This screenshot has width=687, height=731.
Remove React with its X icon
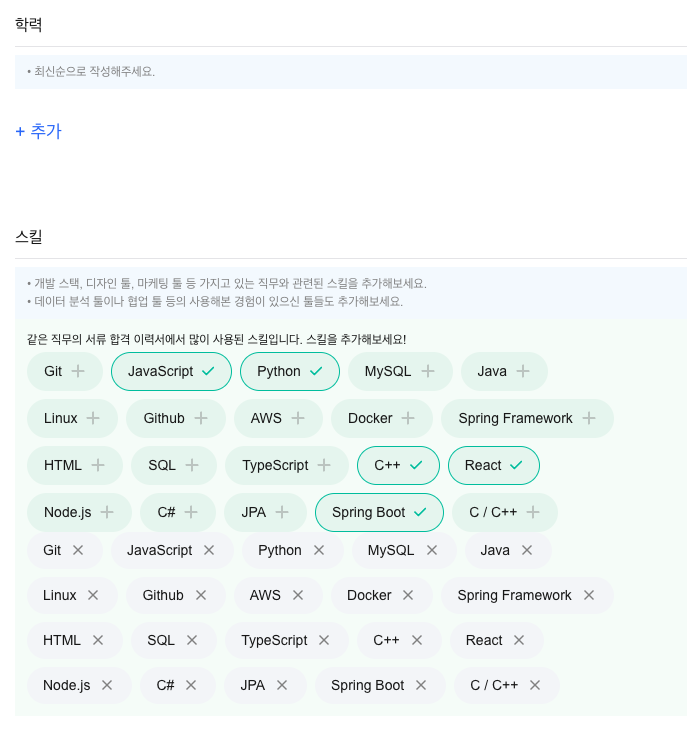pyautogui.click(x=519, y=641)
